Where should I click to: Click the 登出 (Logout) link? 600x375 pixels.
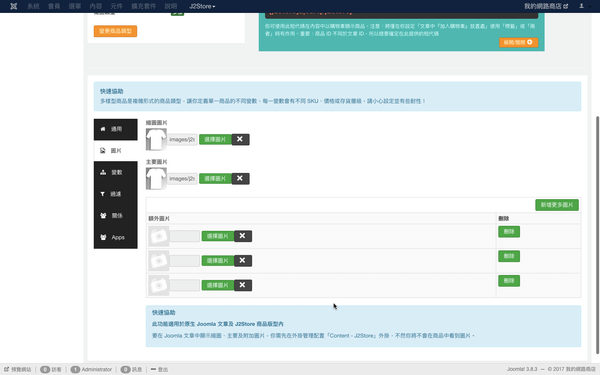tap(159, 369)
